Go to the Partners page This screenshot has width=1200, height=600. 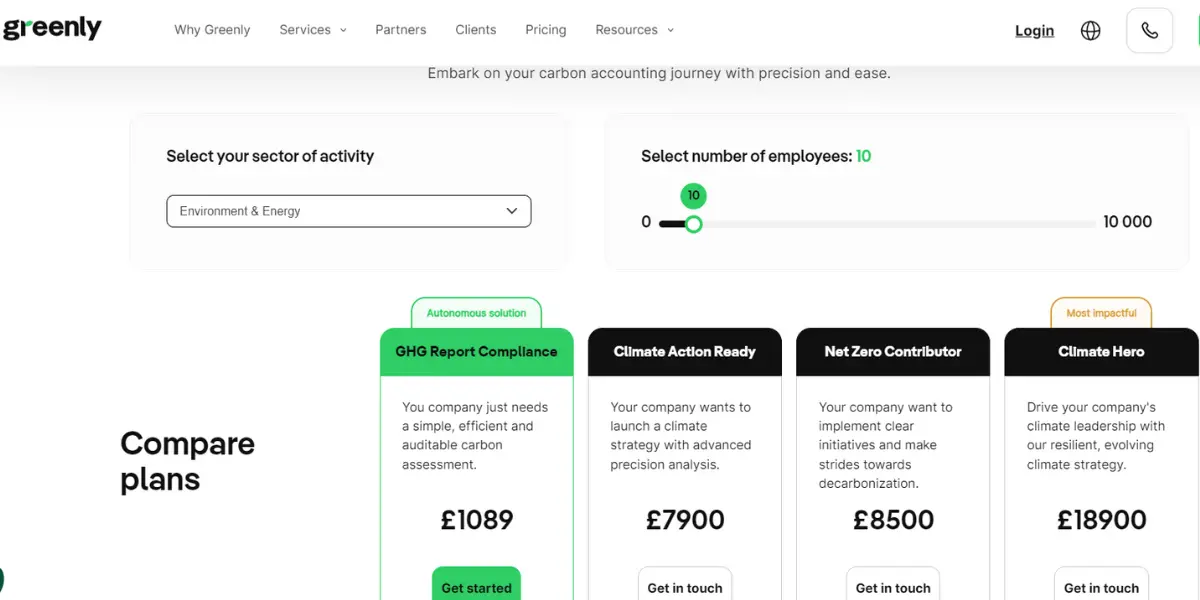pyautogui.click(x=401, y=30)
